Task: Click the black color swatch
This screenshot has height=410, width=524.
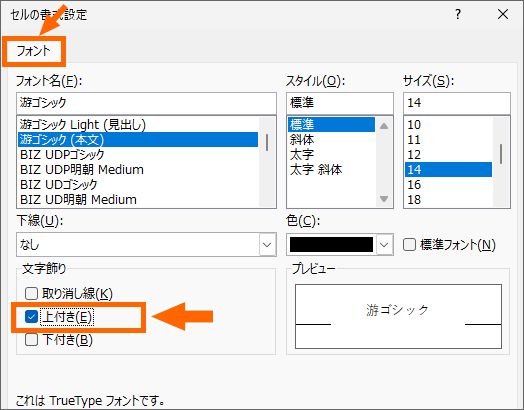Action: [331, 245]
